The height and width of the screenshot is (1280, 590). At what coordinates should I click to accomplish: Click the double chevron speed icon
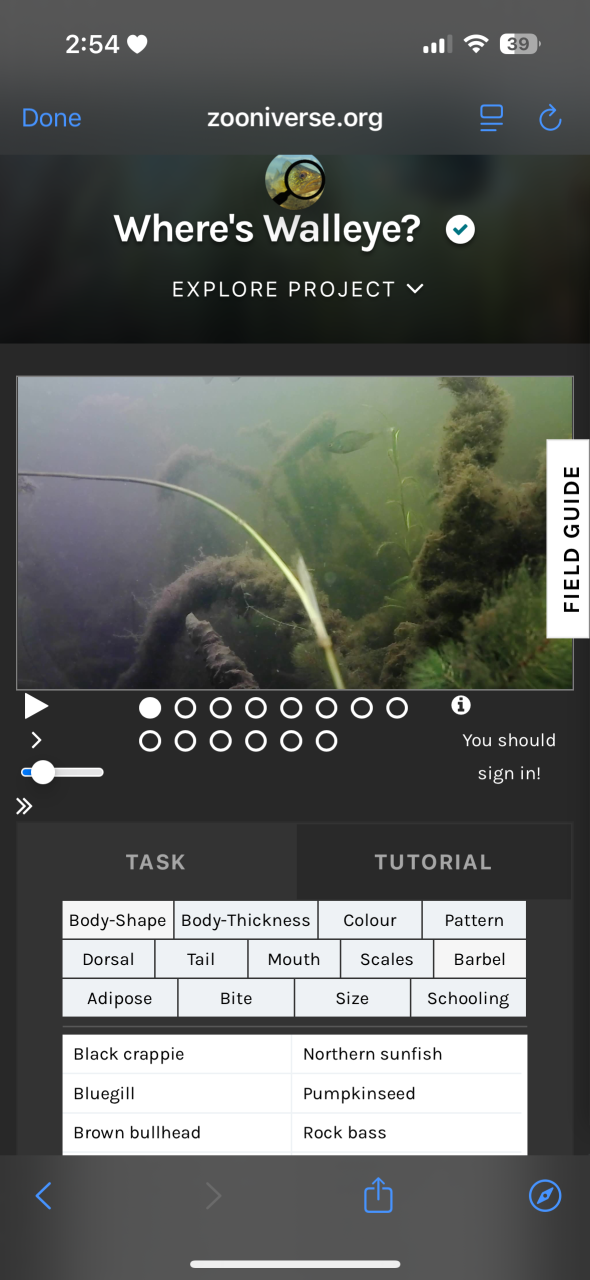click(x=24, y=806)
